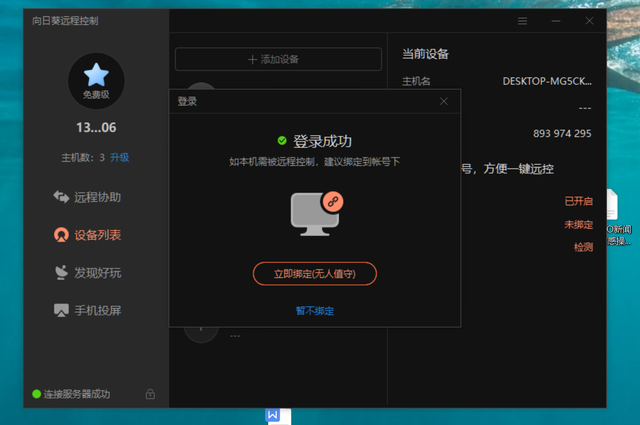Viewport: 640px width, 425px height.
Task: Click the 添加设备 button
Action: [278, 59]
